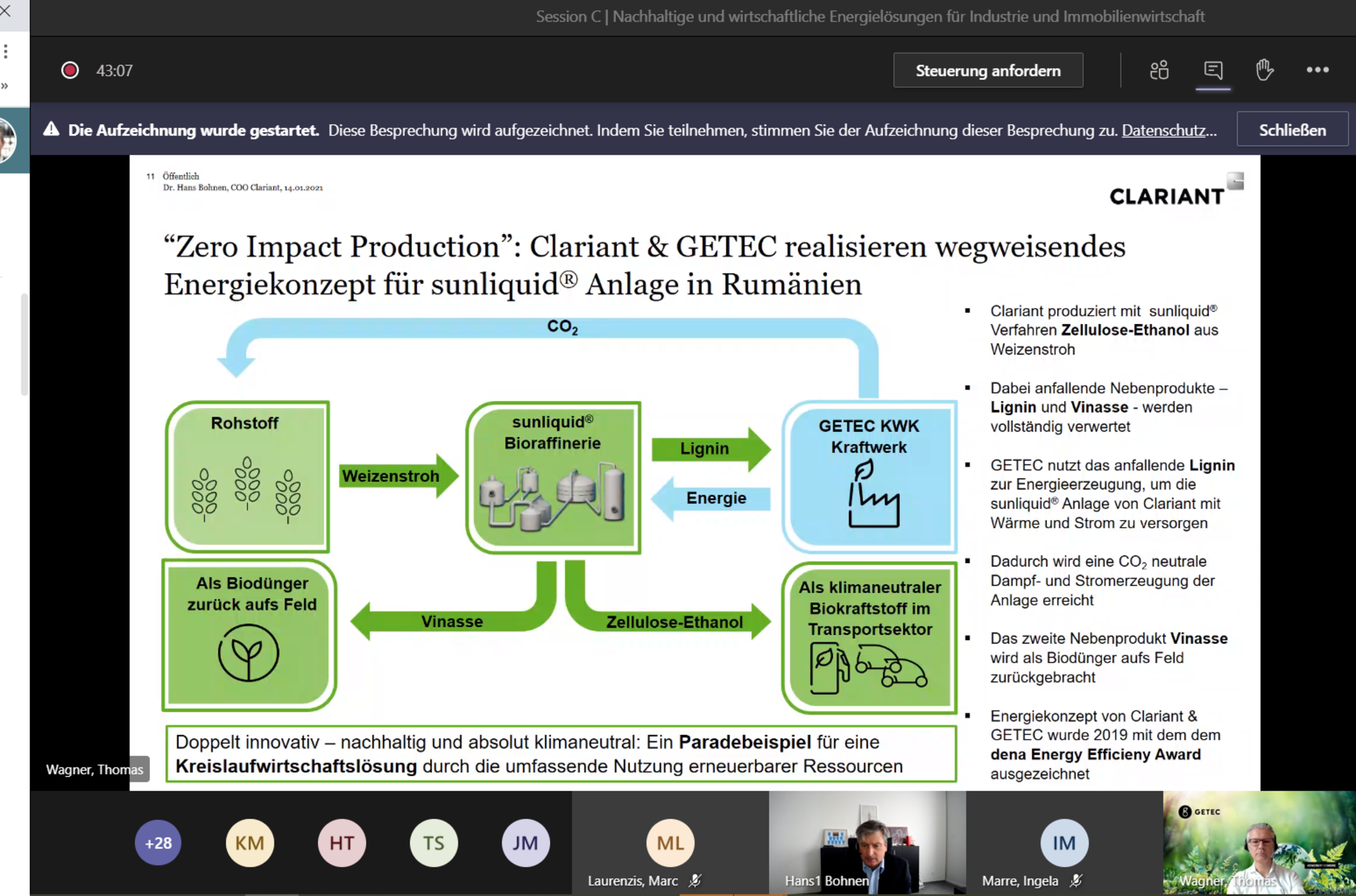Click Hans1 Bohnen's video tile

[867, 843]
